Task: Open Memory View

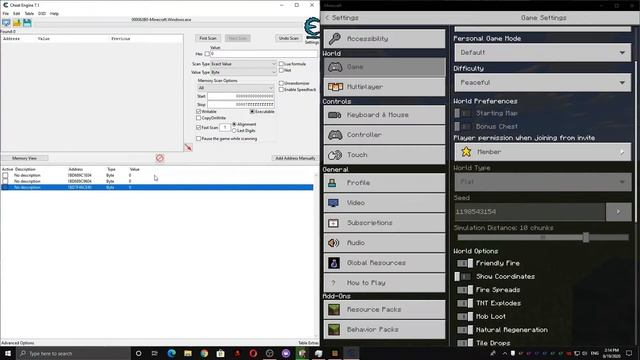Action: (24, 158)
